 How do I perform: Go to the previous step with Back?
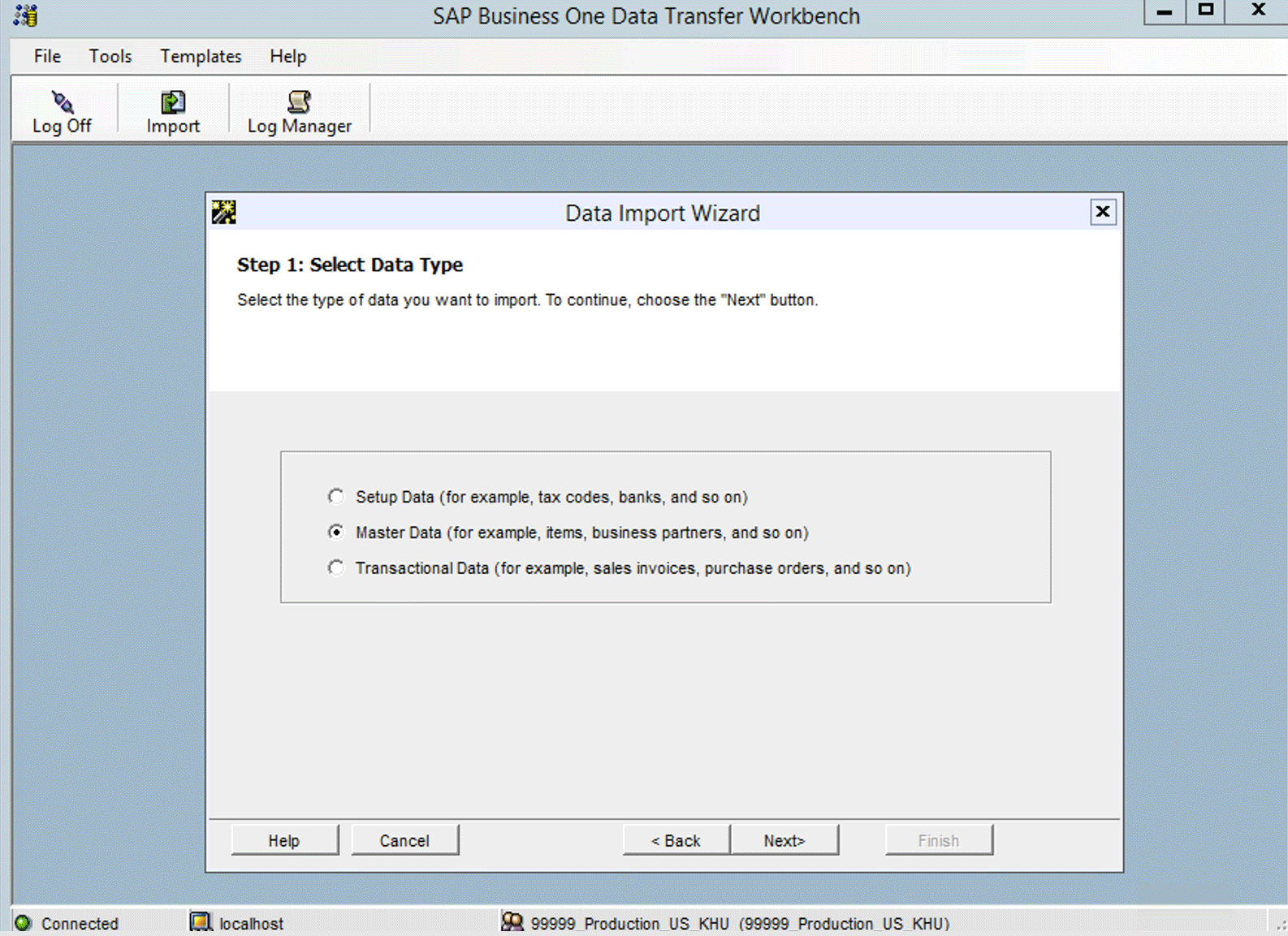pyautogui.click(x=676, y=840)
